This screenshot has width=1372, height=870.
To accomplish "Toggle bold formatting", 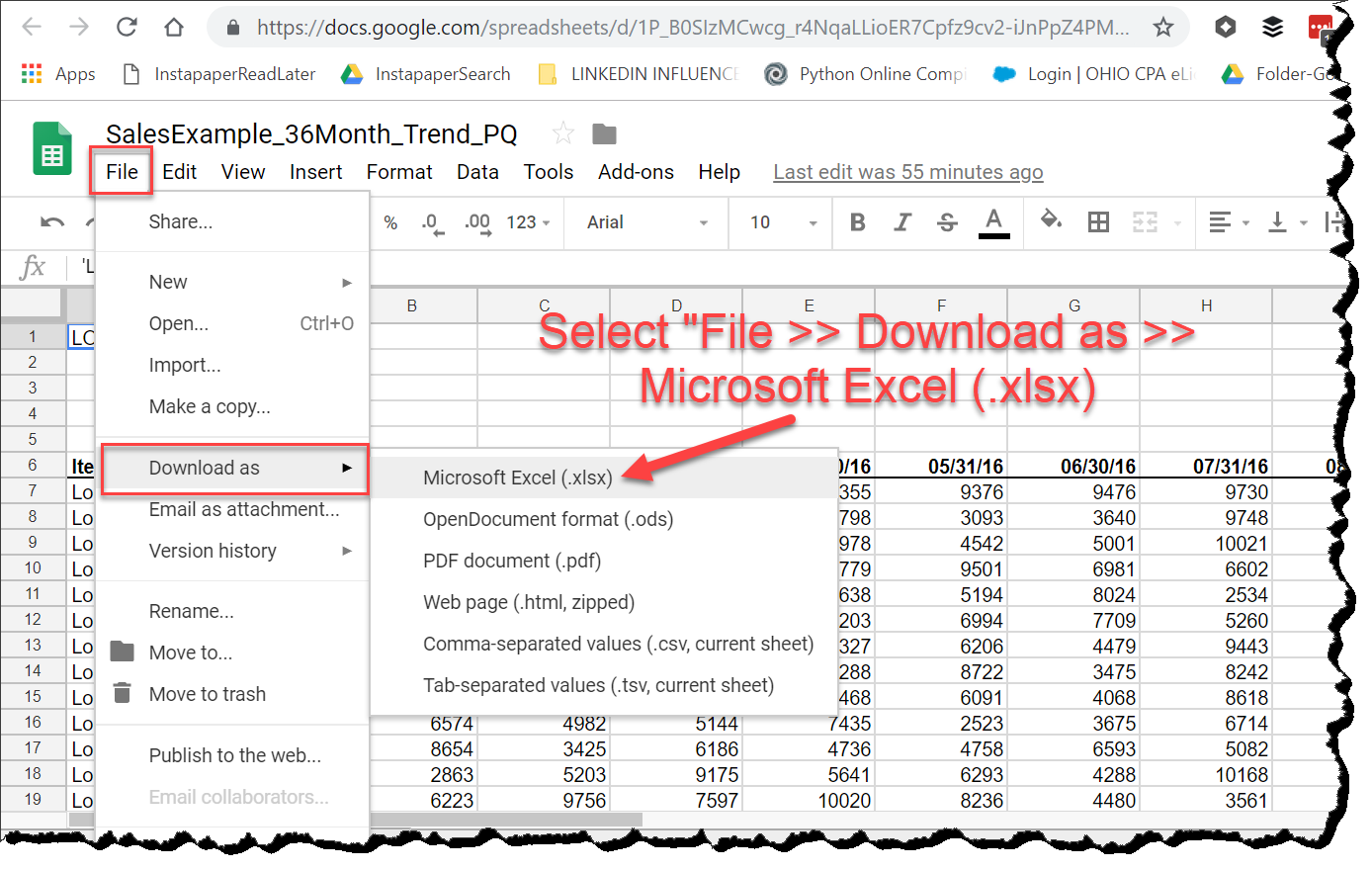I will 856,222.
